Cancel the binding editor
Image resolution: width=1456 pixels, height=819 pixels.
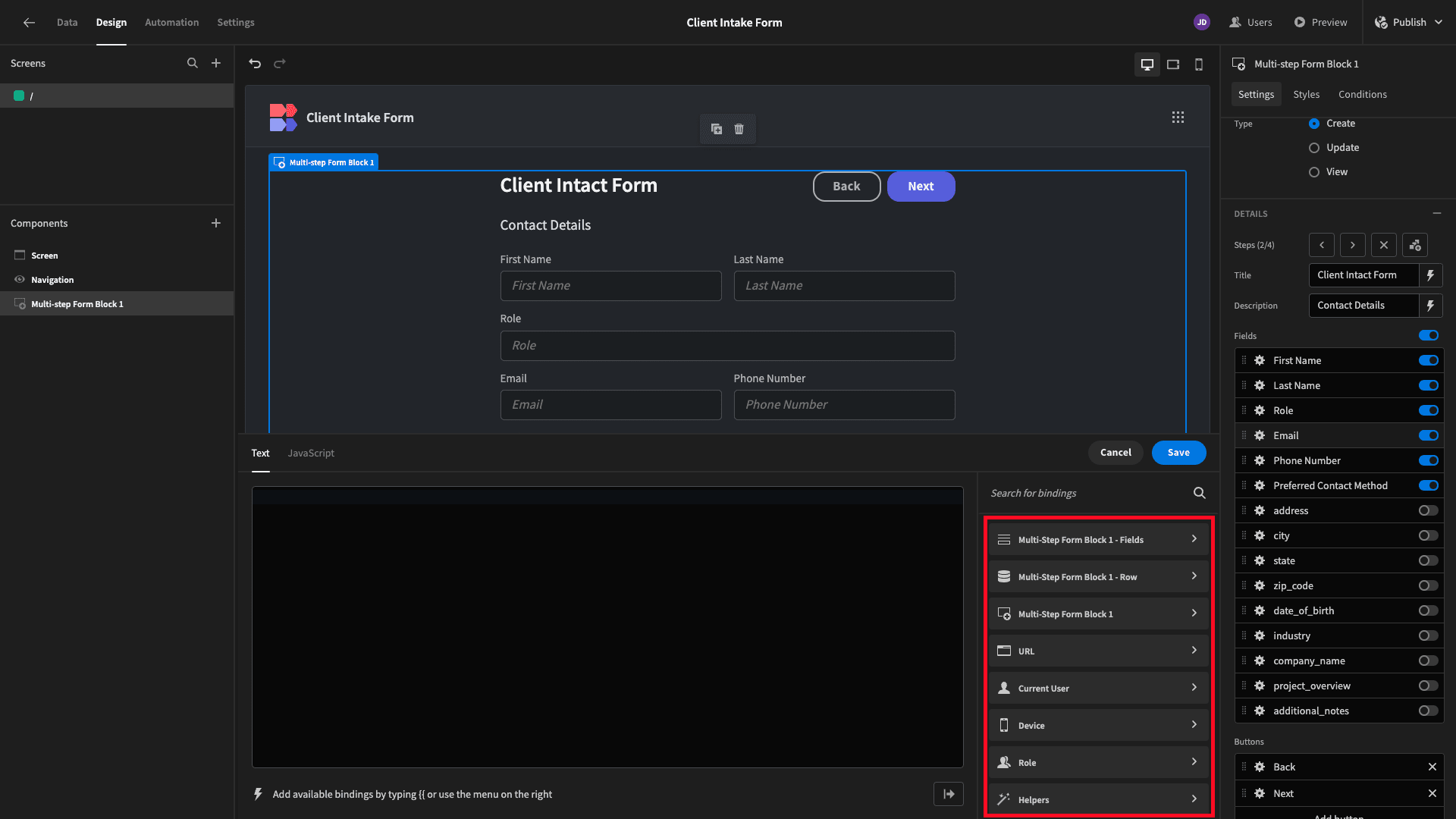[x=1116, y=453]
